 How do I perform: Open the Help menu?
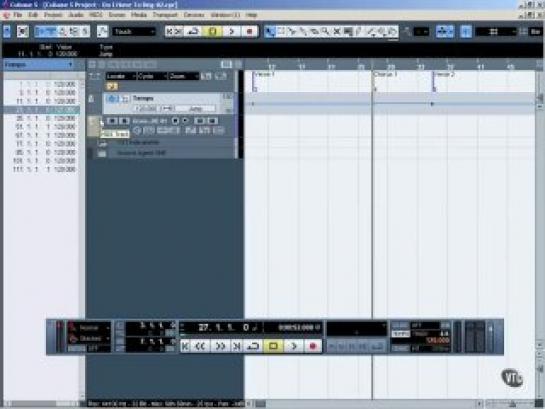pyautogui.click(x=251, y=15)
